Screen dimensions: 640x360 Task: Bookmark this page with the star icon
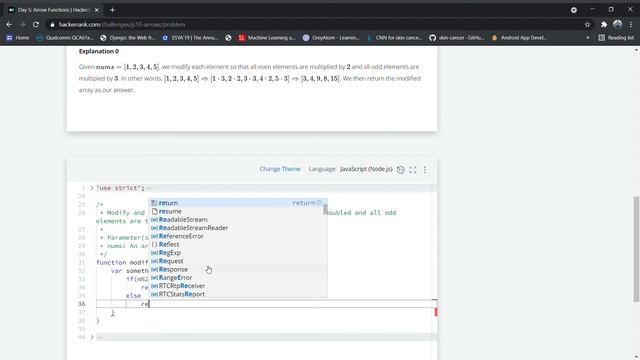coord(587,24)
